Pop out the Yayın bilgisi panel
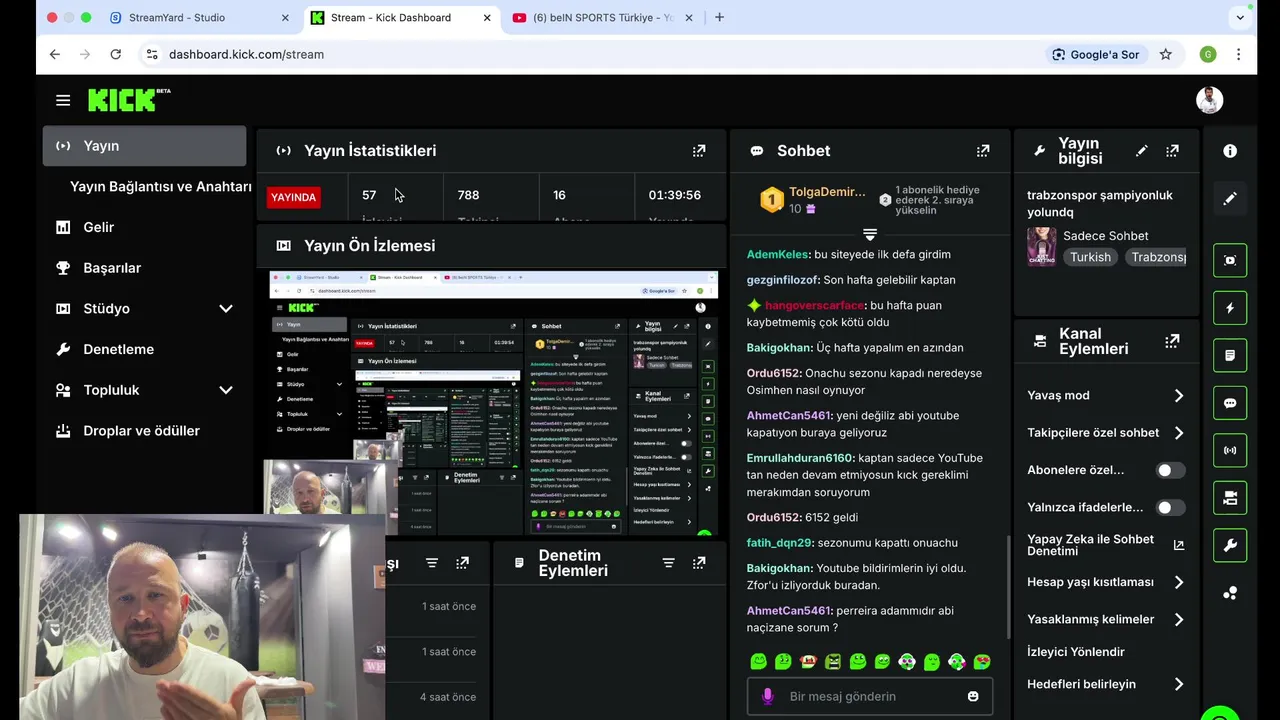1280x720 pixels. coord(1172,151)
